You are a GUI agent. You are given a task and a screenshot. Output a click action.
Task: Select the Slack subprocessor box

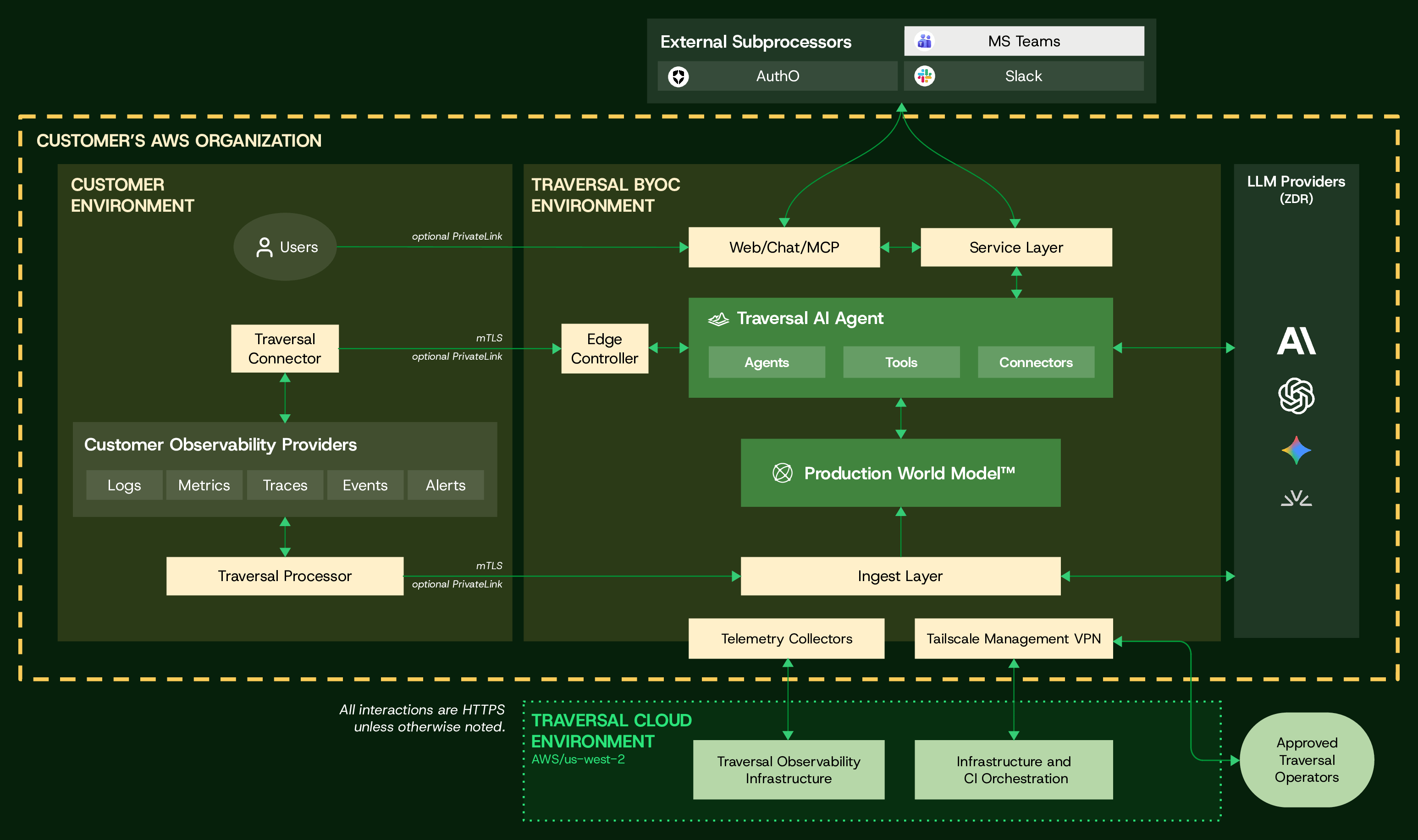1023,76
